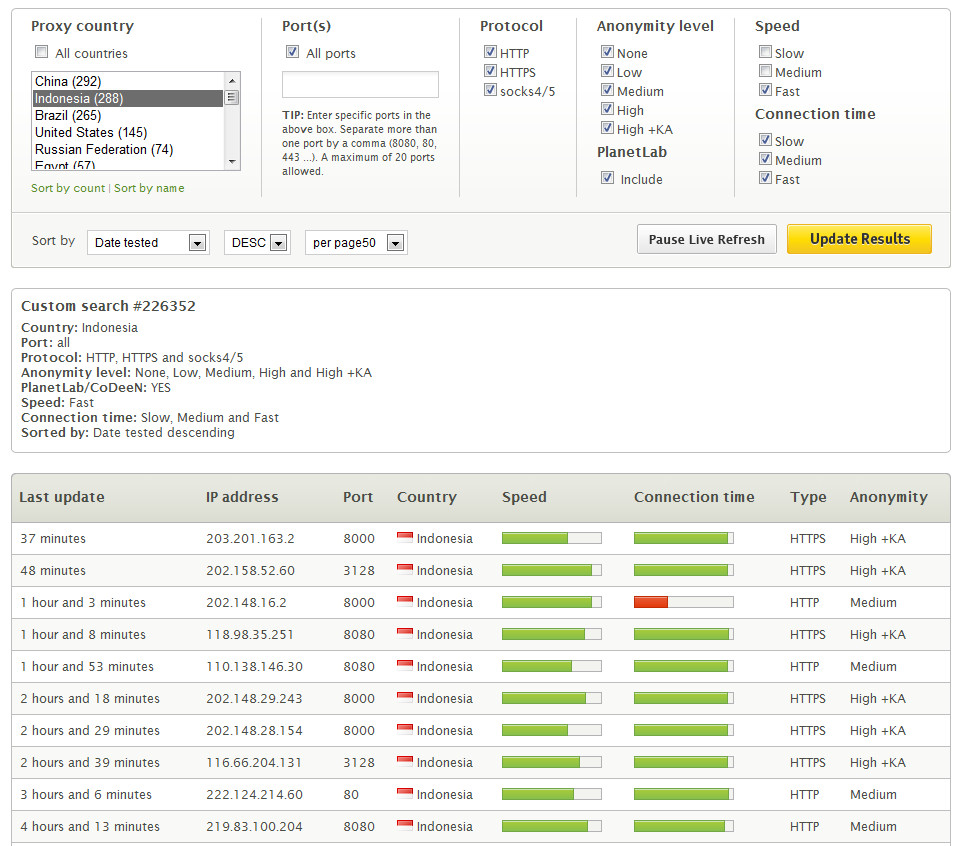Click Indonesia flag icon for 203.201.163.2

tap(405, 537)
